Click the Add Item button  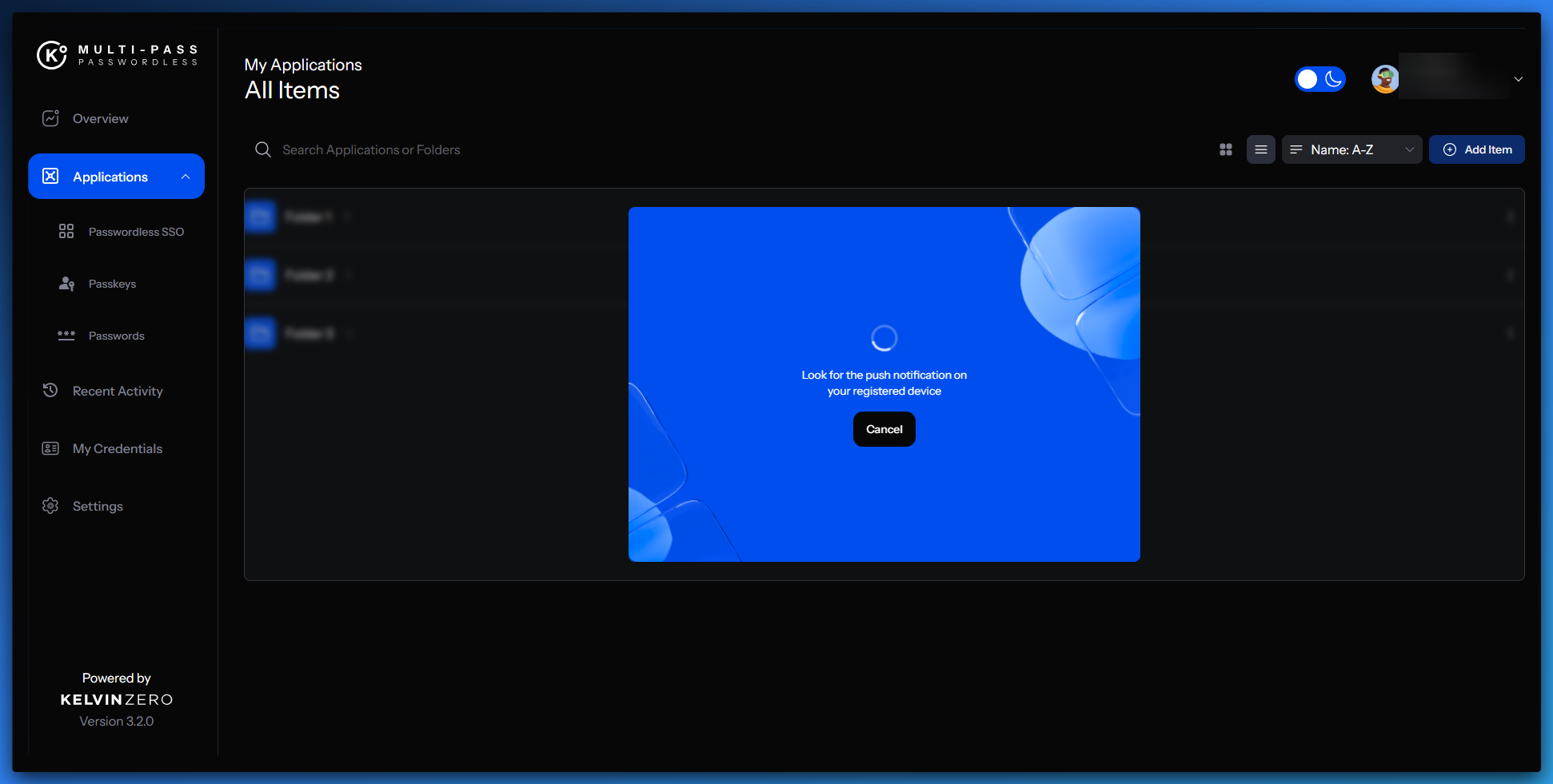tap(1476, 149)
